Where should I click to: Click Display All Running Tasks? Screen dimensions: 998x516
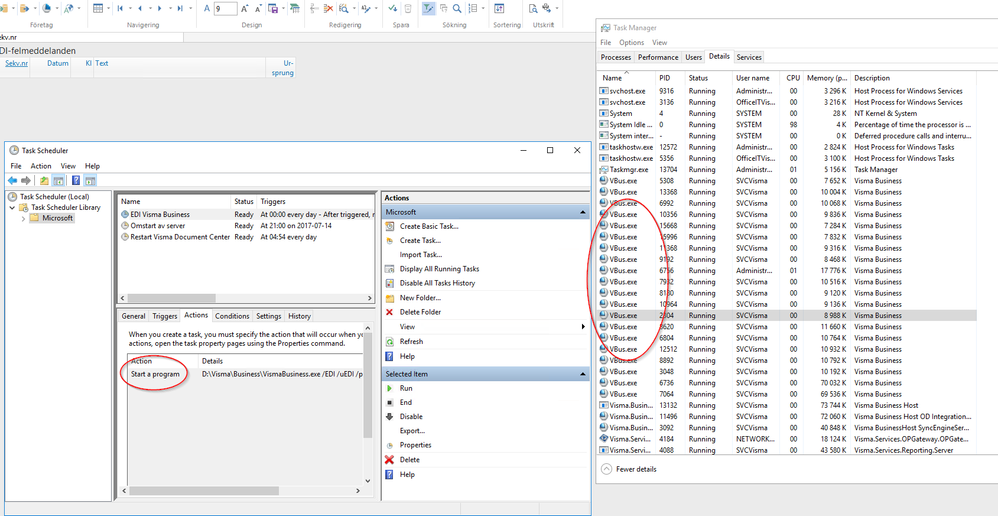coord(440,269)
